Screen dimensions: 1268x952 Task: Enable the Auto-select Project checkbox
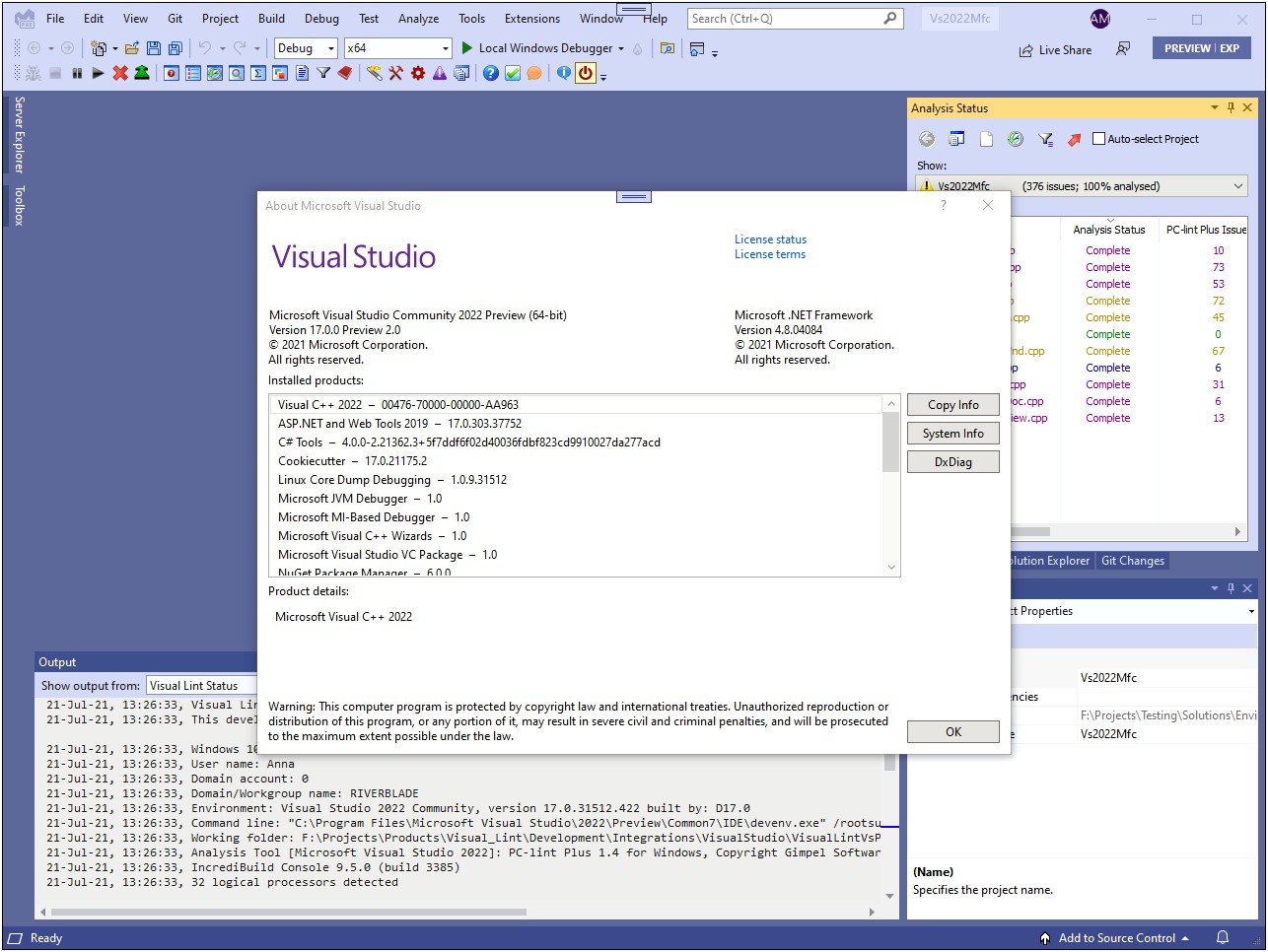[1099, 139]
